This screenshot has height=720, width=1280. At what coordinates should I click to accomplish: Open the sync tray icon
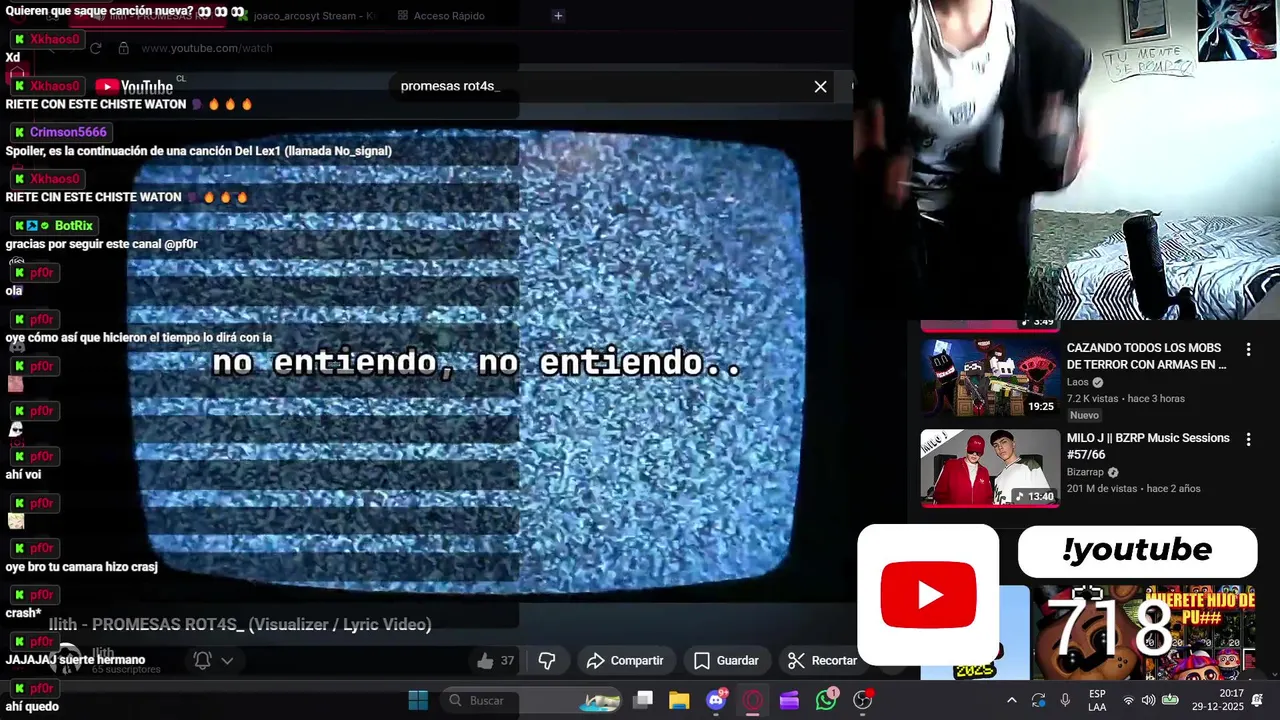[x=1038, y=700]
